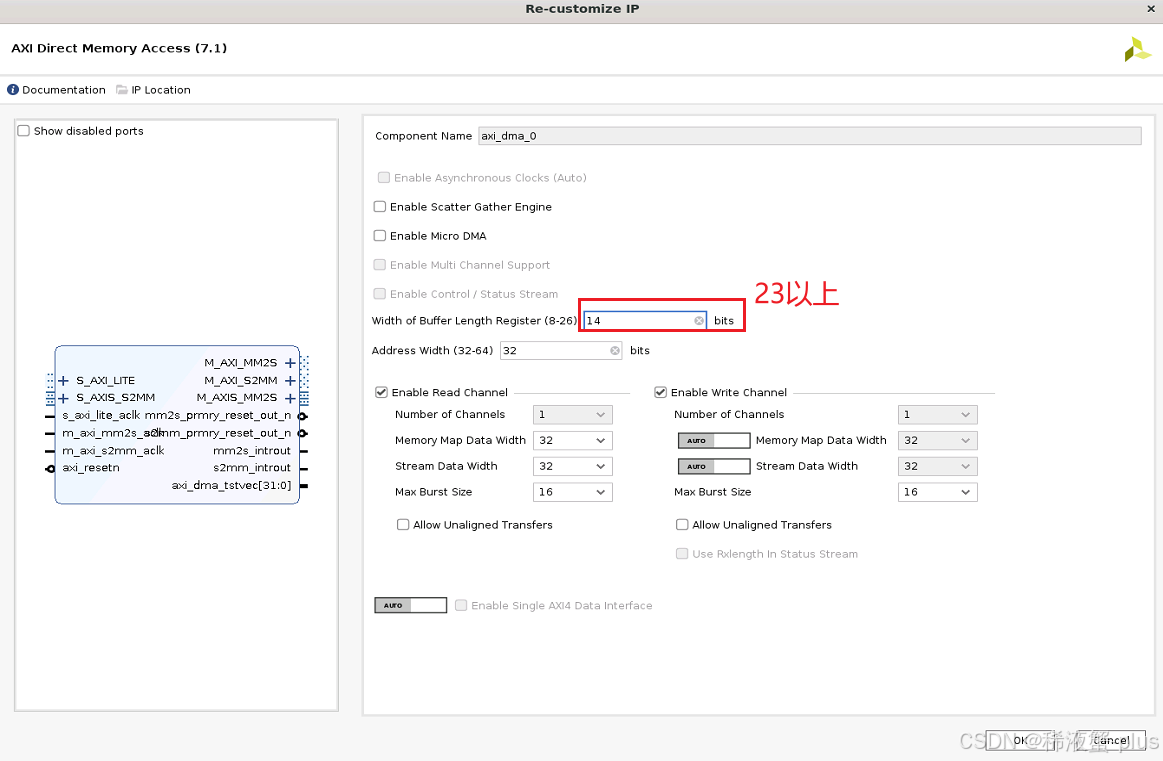Enable Scatter Gather Engine
Viewport: 1163px width, 761px height.
pyautogui.click(x=379, y=206)
